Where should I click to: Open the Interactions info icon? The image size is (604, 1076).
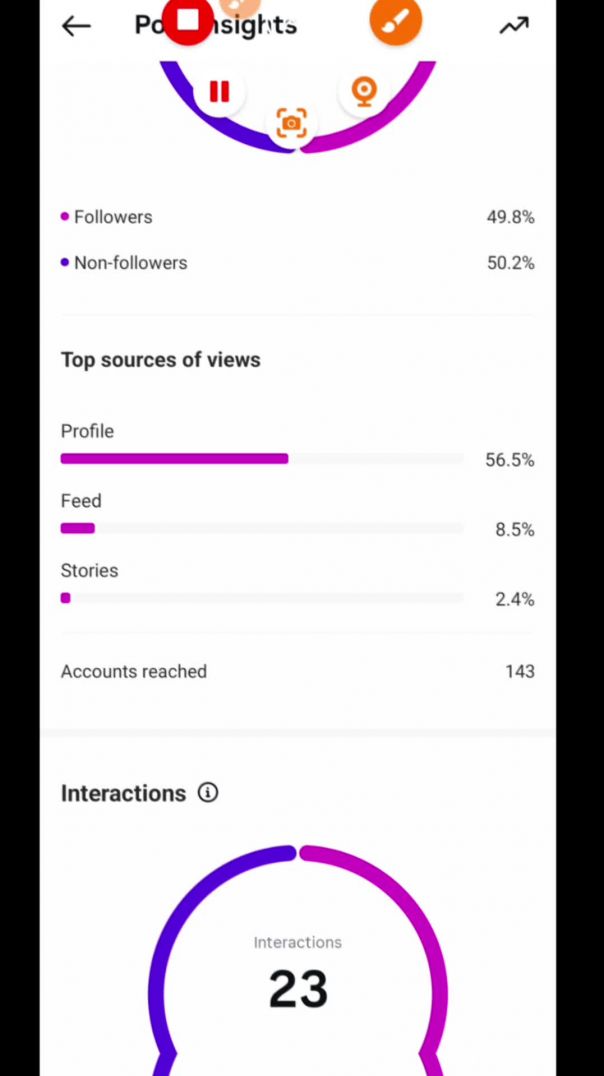[208, 793]
